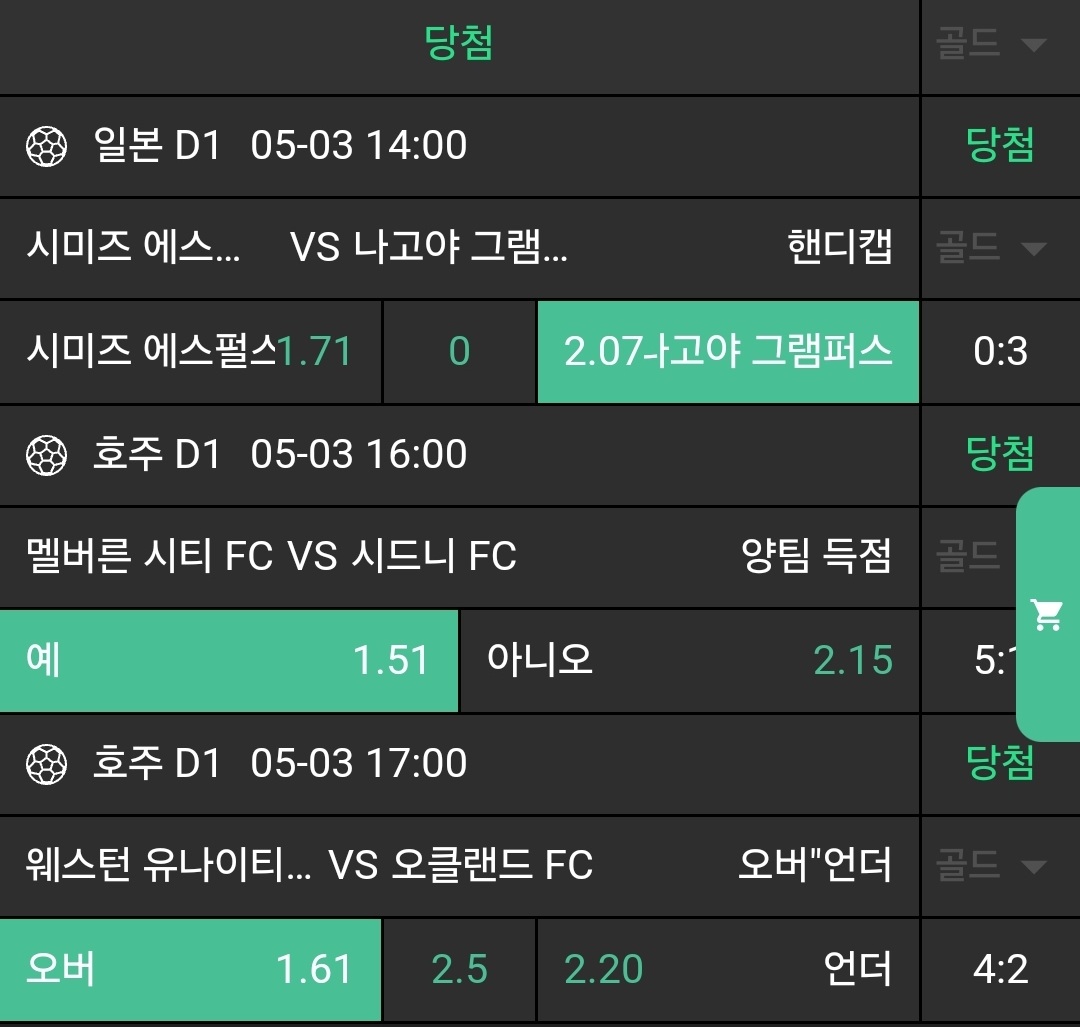Click 당첨 status for 일본 D1 match
1080x1027 pixels.
click(1000, 147)
